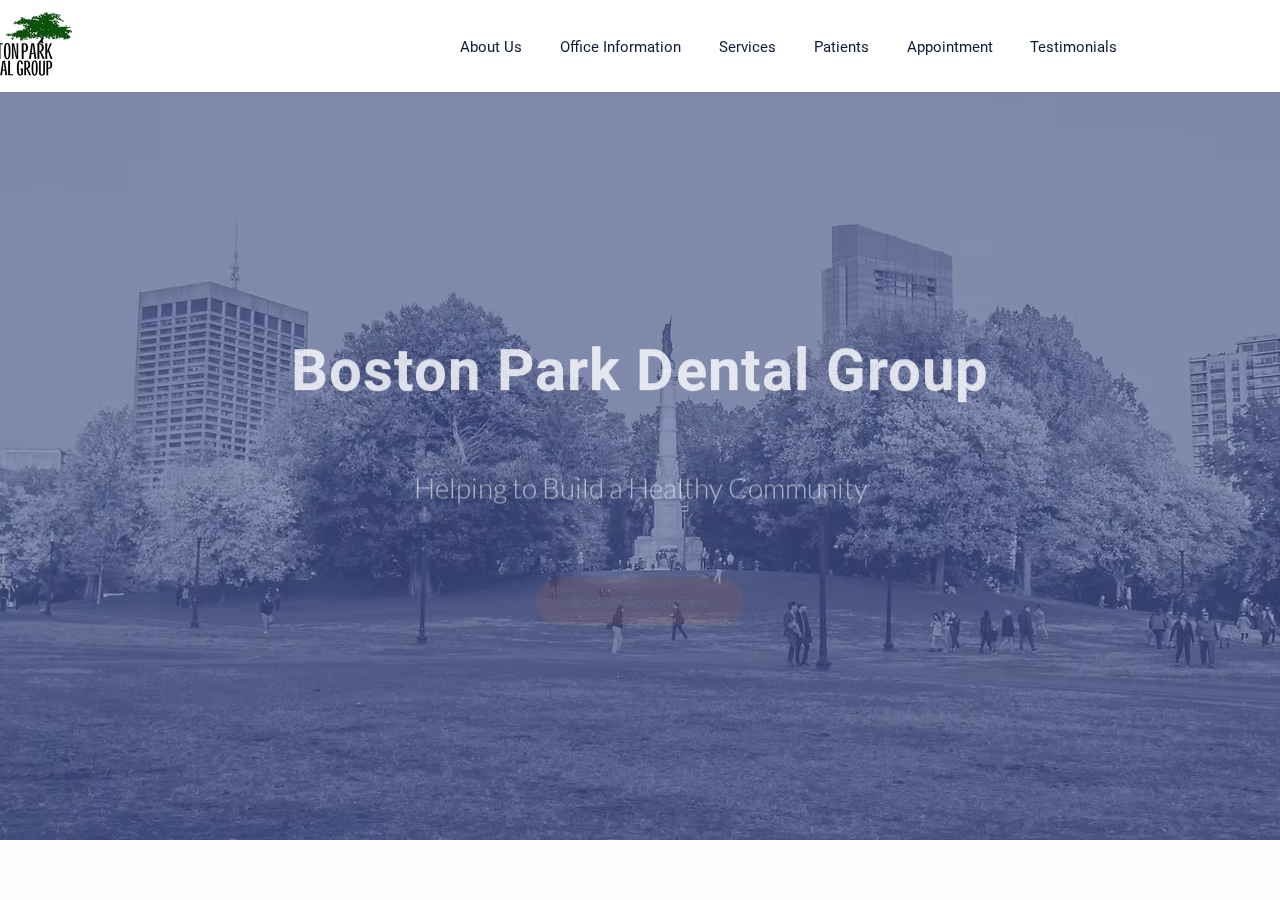The height and width of the screenshot is (900, 1280).
Task: Select Patients in the top navigation
Action: (841, 47)
